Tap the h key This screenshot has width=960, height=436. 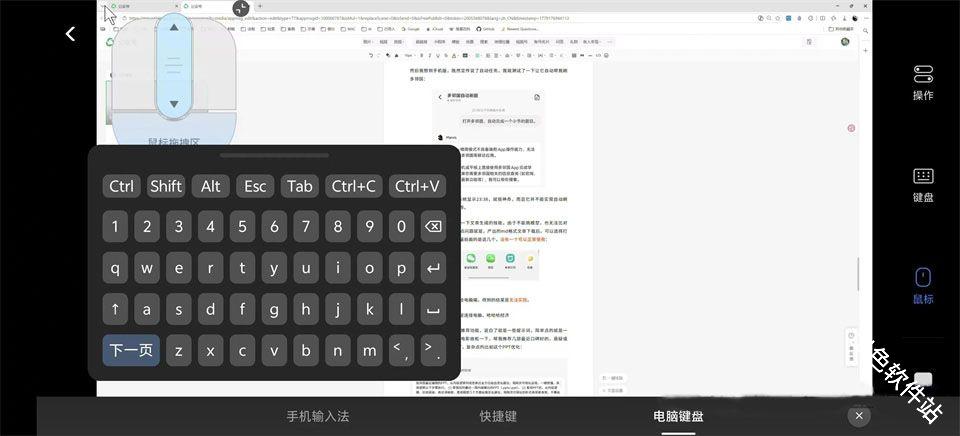coord(306,309)
